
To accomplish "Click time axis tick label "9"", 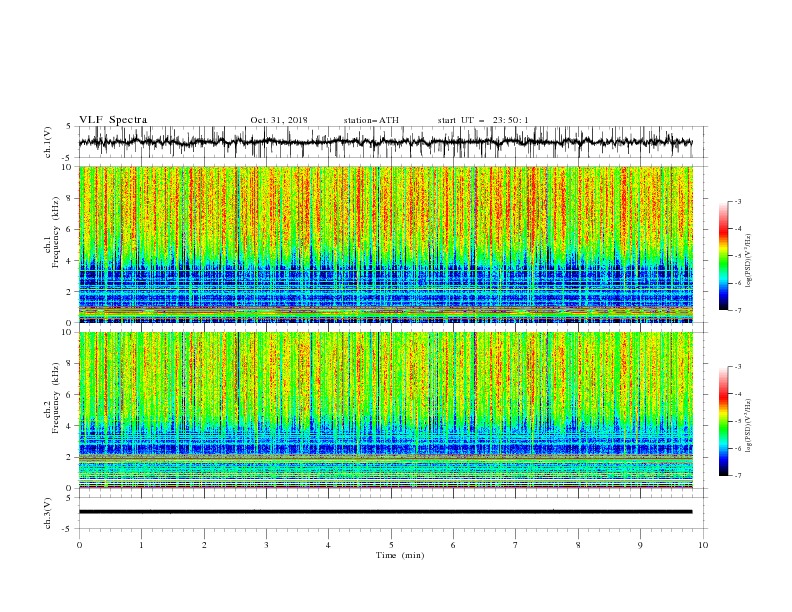I will click(x=640, y=545).
